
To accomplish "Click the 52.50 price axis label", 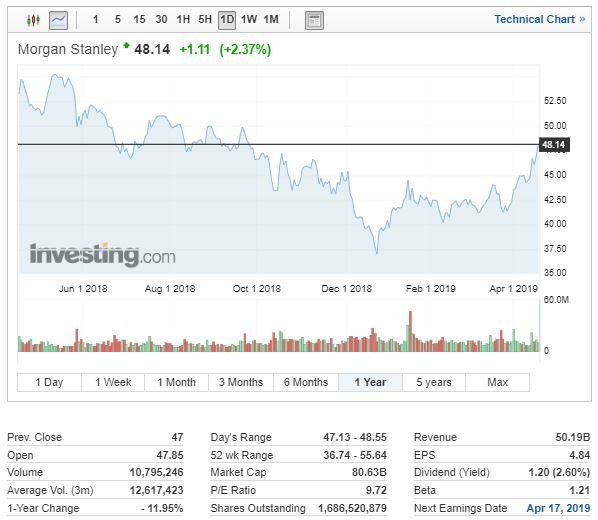I will (x=555, y=101).
